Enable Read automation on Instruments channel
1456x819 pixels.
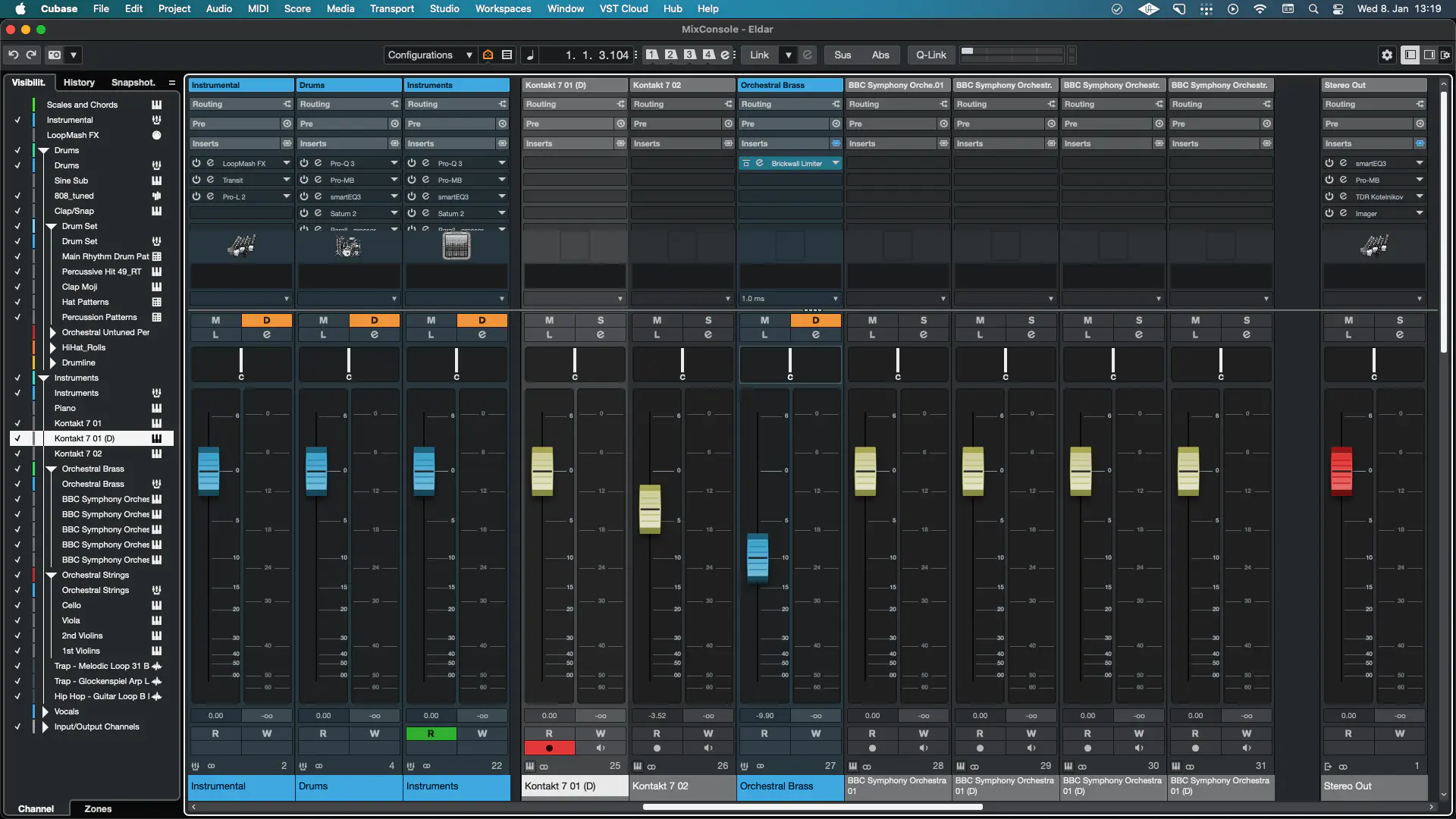(x=431, y=733)
